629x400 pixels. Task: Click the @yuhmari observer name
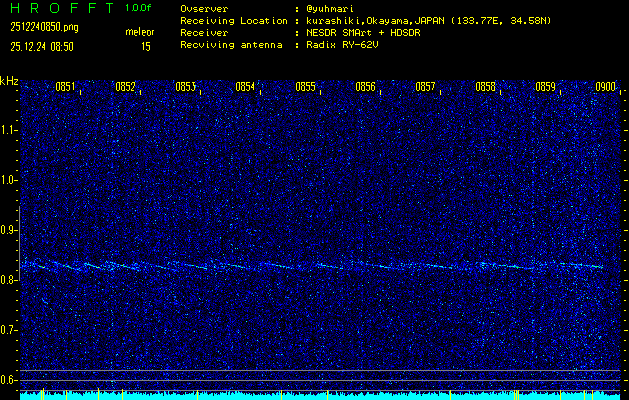tap(328, 8)
